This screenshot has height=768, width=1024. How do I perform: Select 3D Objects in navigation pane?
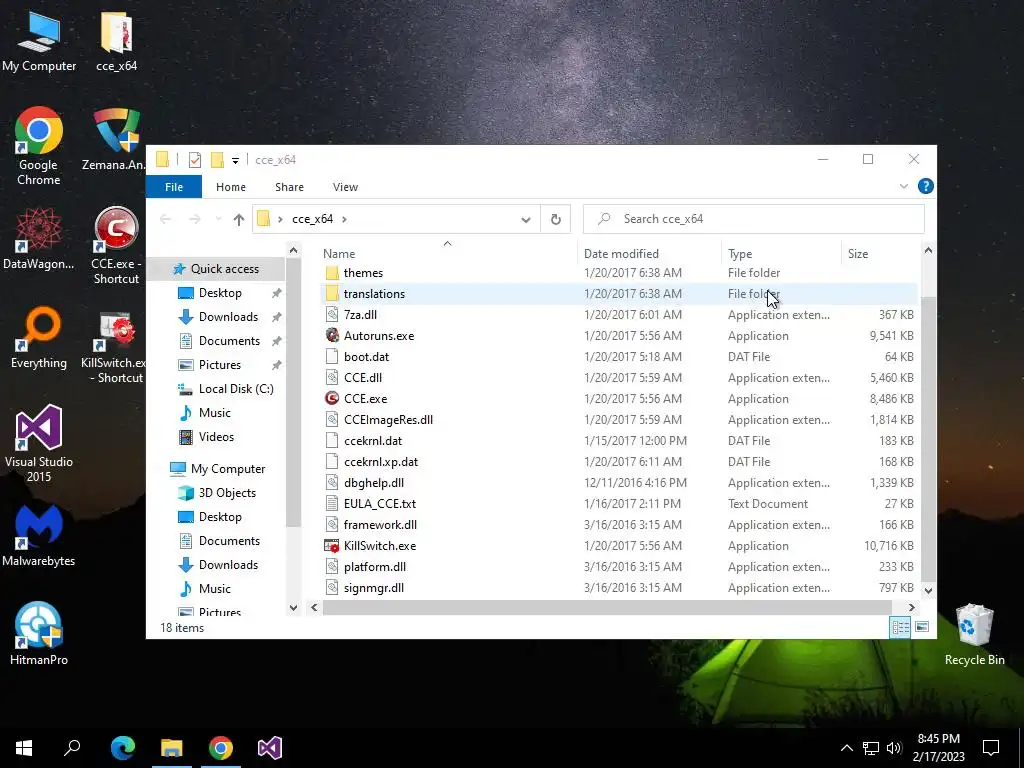coord(227,492)
